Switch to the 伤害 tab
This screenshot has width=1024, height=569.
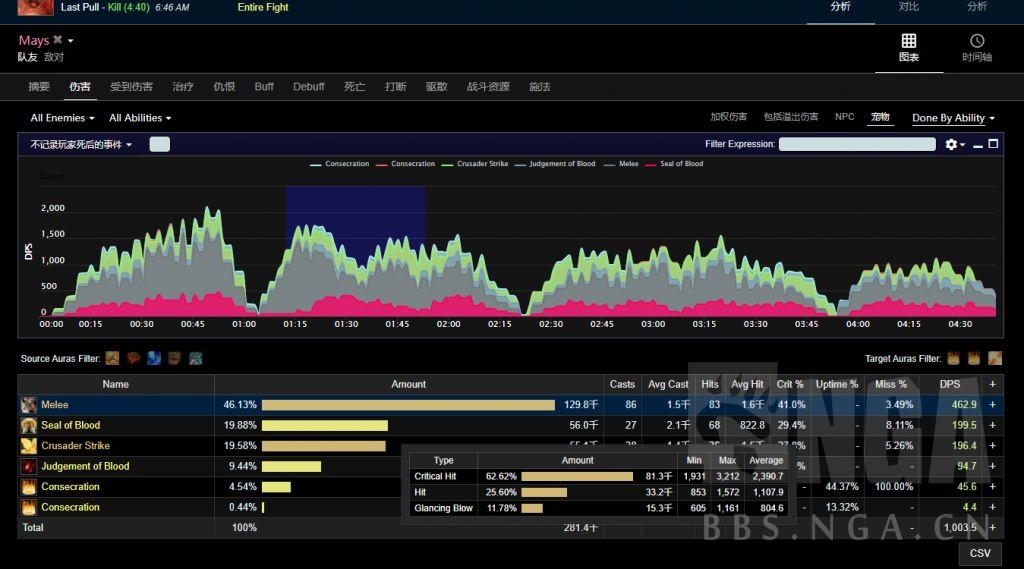[80, 86]
